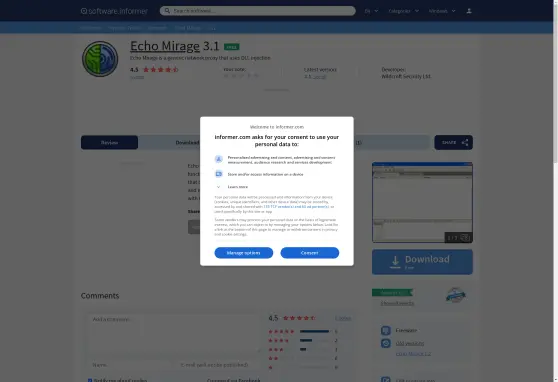Open Manage options in the consent dialog
The width and height of the screenshot is (558, 382).
(x=244, y=253)
